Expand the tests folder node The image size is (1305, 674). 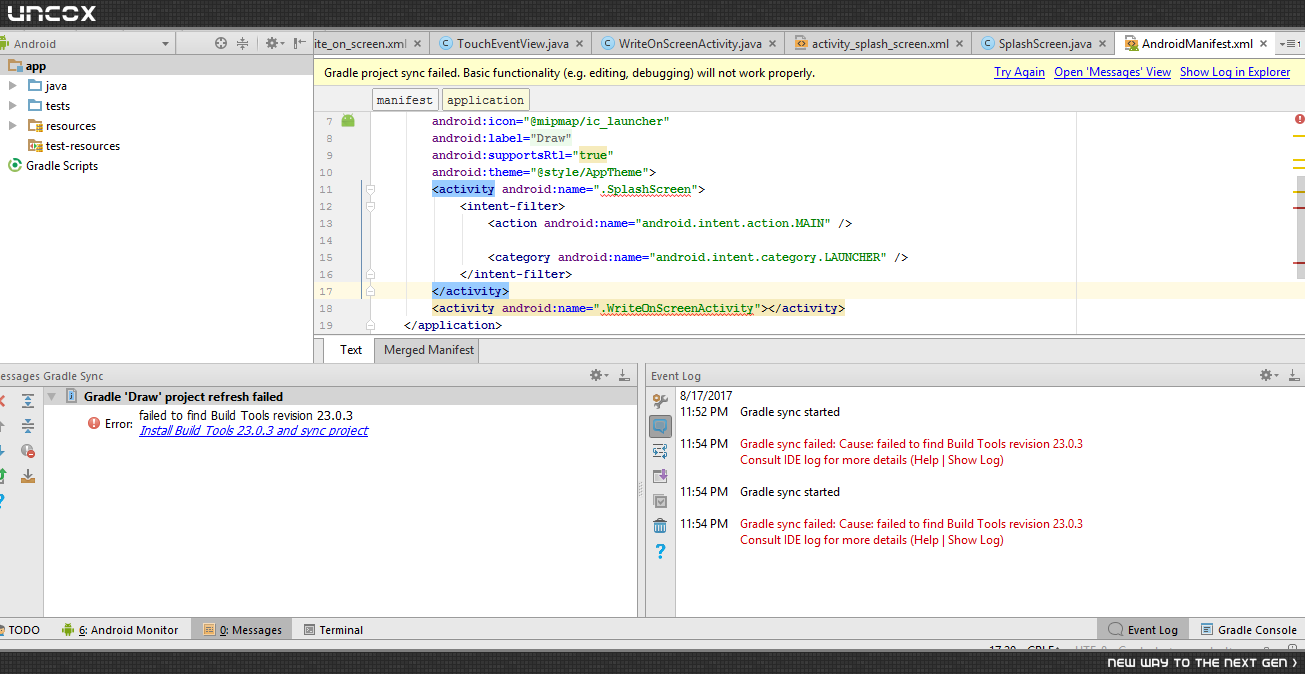(13, 106)
